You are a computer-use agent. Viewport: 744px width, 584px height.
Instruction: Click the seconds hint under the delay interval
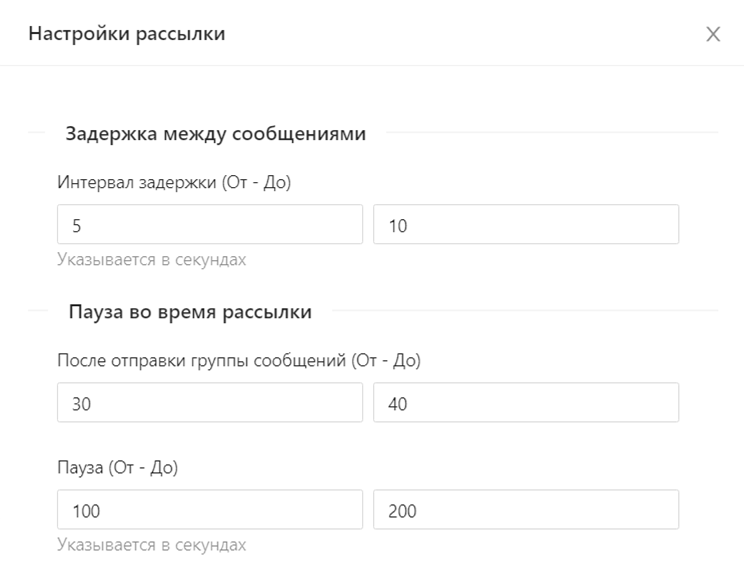151,260
